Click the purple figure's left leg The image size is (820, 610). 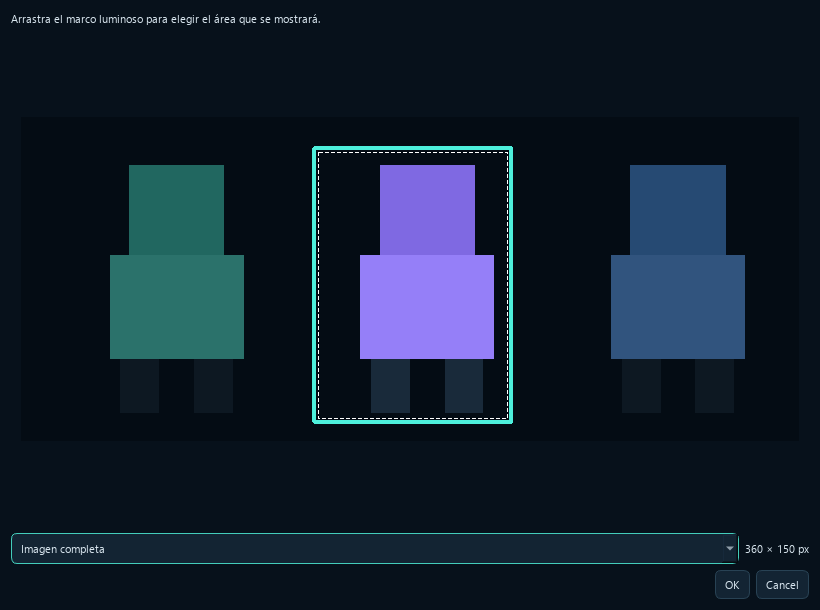pos(390,386)
